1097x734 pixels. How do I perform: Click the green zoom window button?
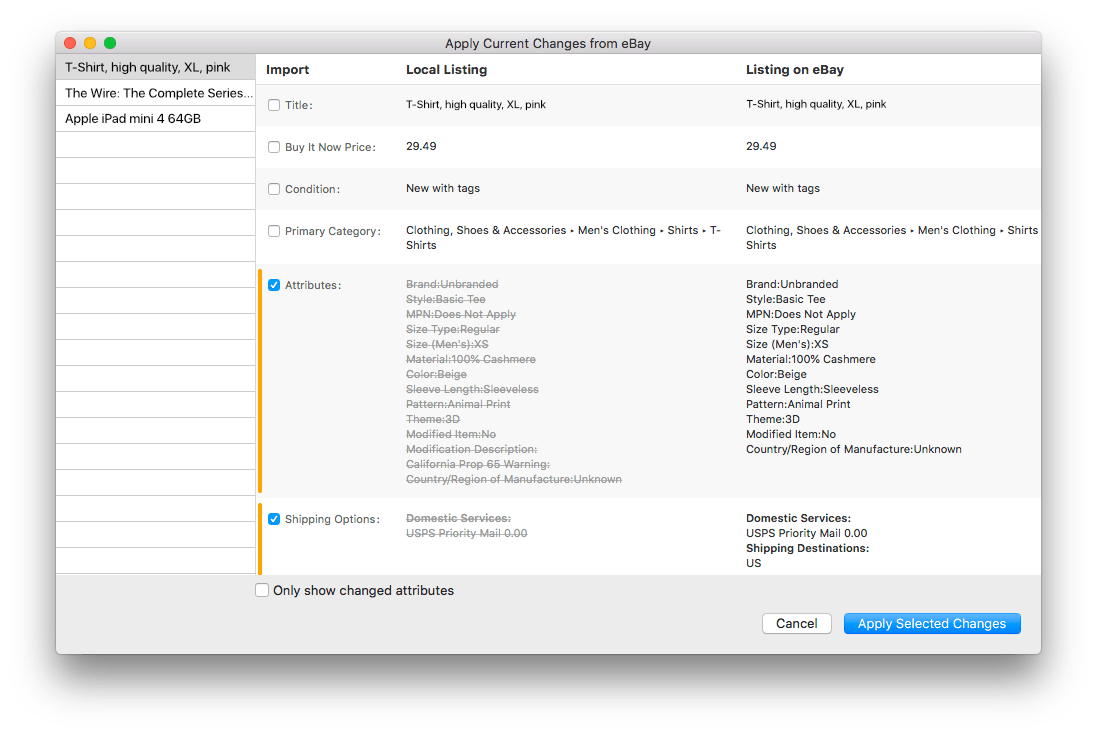(x=110, y=43)
